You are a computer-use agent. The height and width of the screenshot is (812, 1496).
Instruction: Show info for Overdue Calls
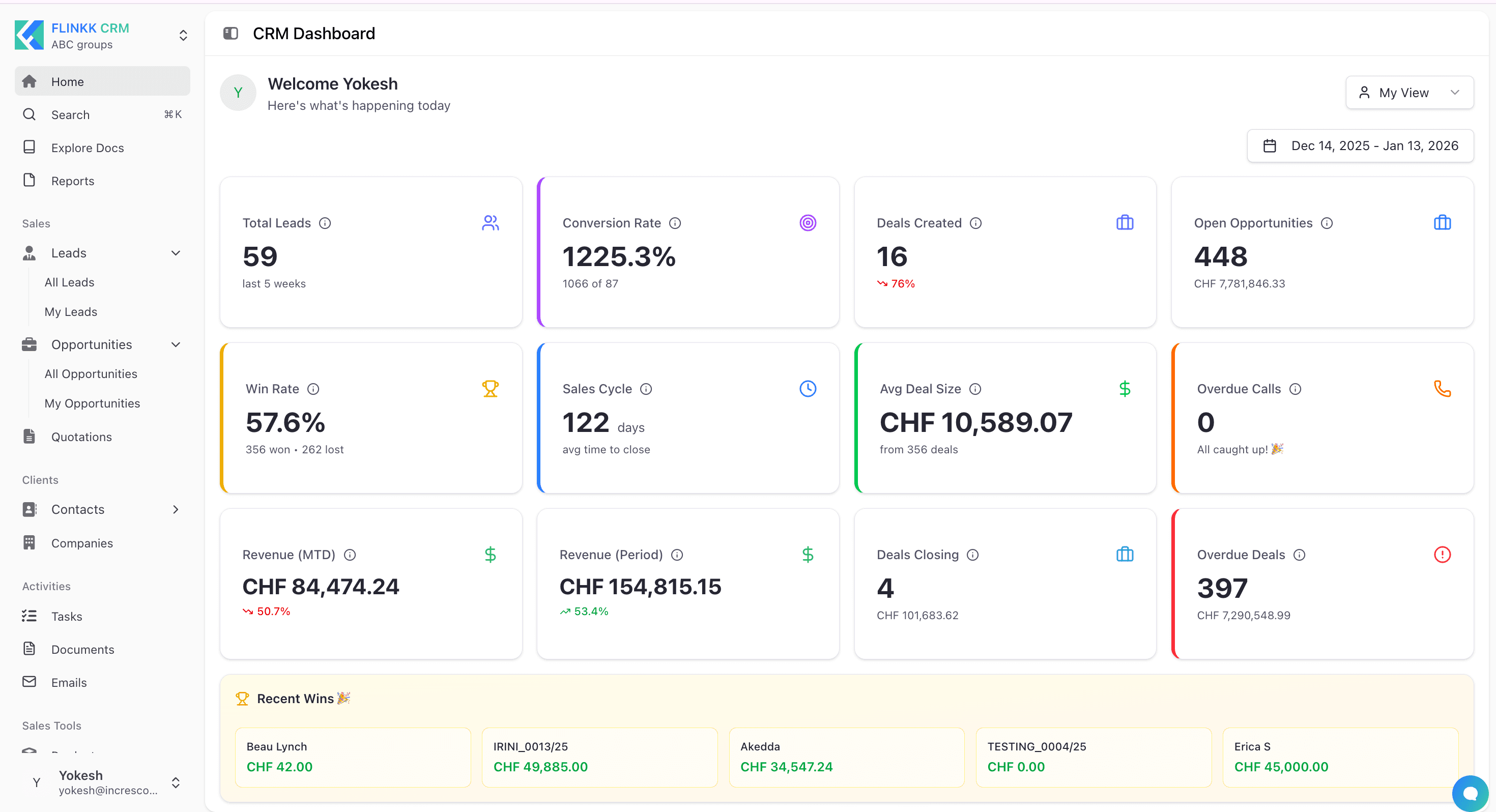click(x=1295, y=389)
